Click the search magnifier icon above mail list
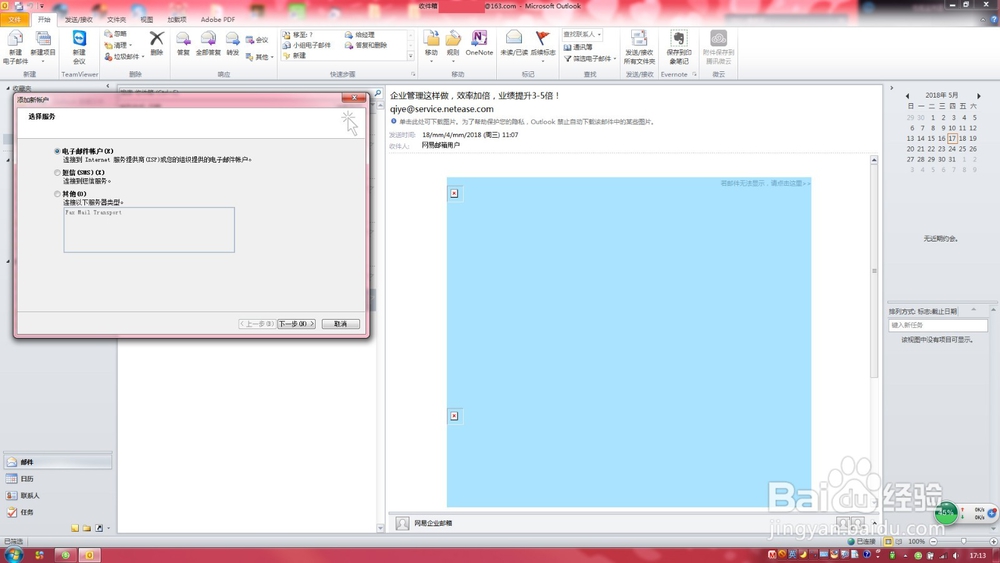 coord(378,93)
